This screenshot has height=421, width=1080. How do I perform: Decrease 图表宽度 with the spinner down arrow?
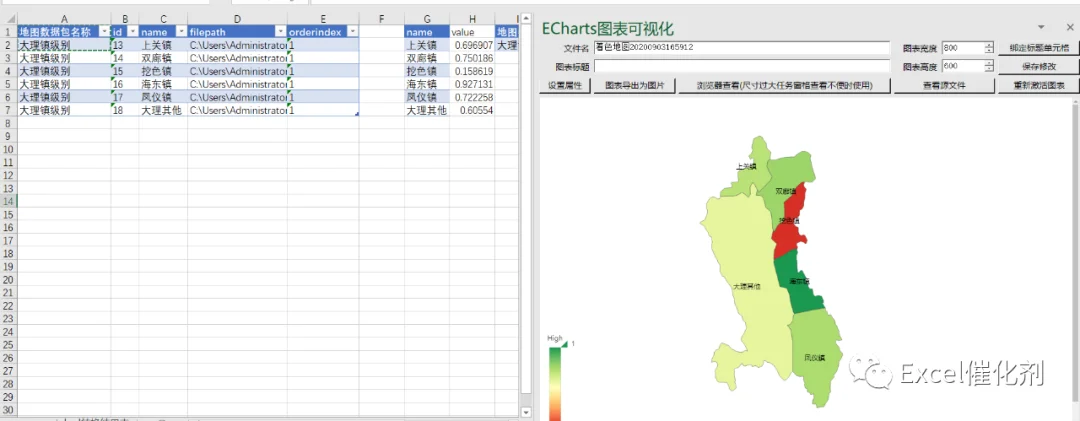[x=990, y=52]
